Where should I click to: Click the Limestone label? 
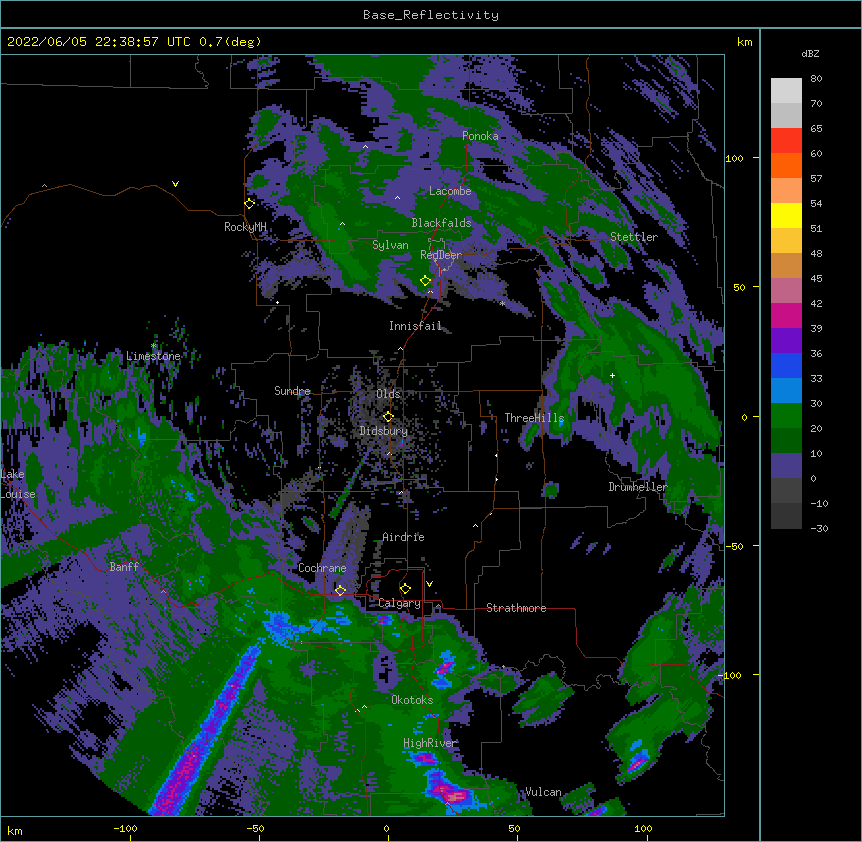click(x=153, y=356)
